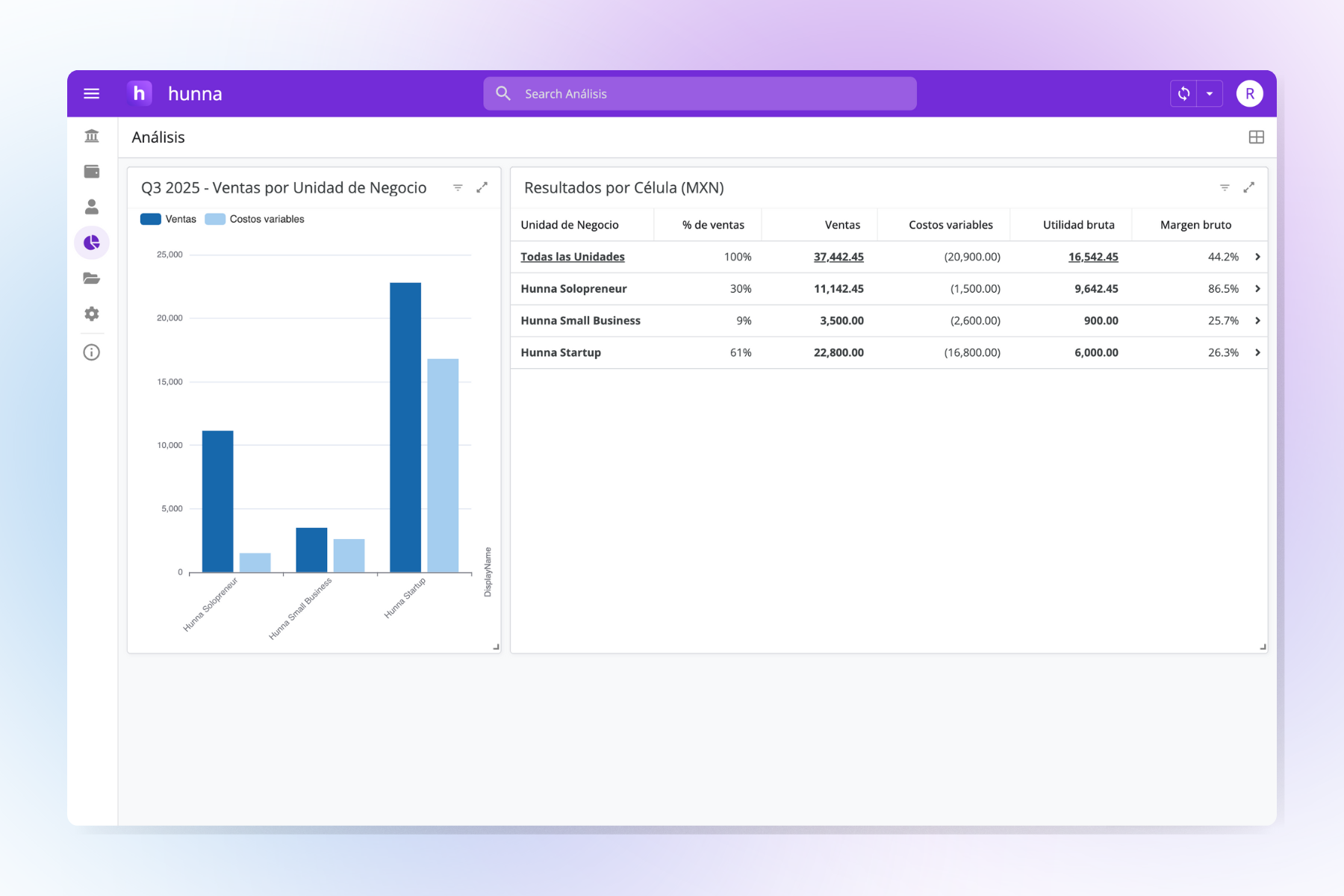Click the info circle sidebar icon
Viewport: 1344px width, 896px height.
click(92, 352)
